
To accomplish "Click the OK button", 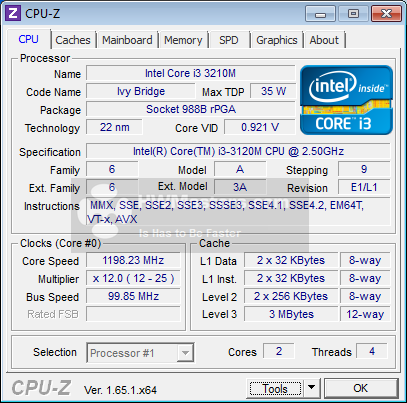I will click(361, 388).
